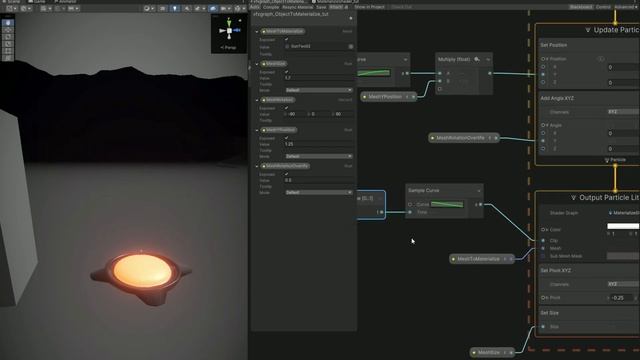Select the Scale tool in Scene tools
Viewport: 640px width, 360px height.
click(8, 44)
